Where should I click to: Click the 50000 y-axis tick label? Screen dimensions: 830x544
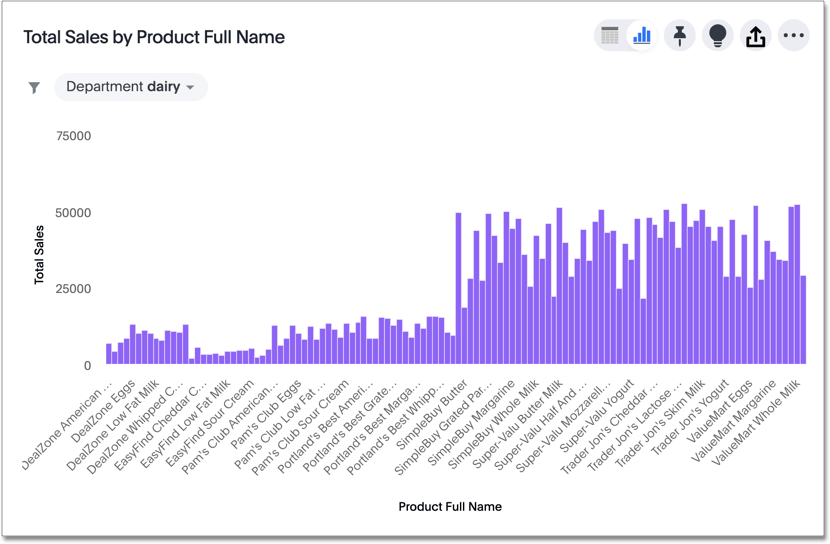point(72,213)
